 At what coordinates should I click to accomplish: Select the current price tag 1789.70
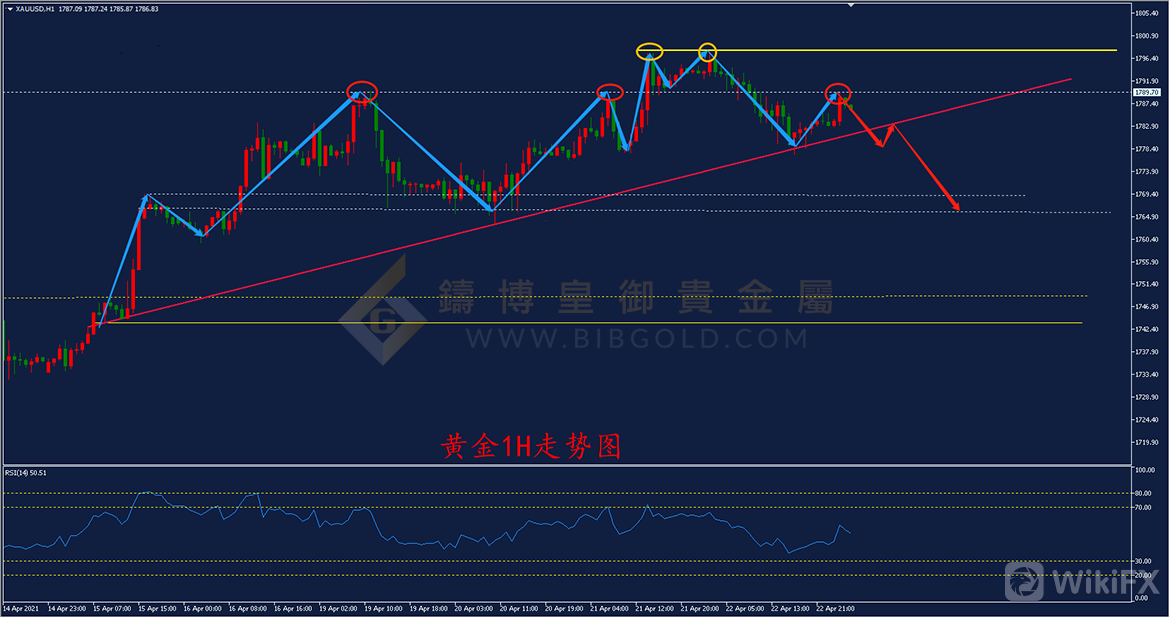coord(1146,92)
